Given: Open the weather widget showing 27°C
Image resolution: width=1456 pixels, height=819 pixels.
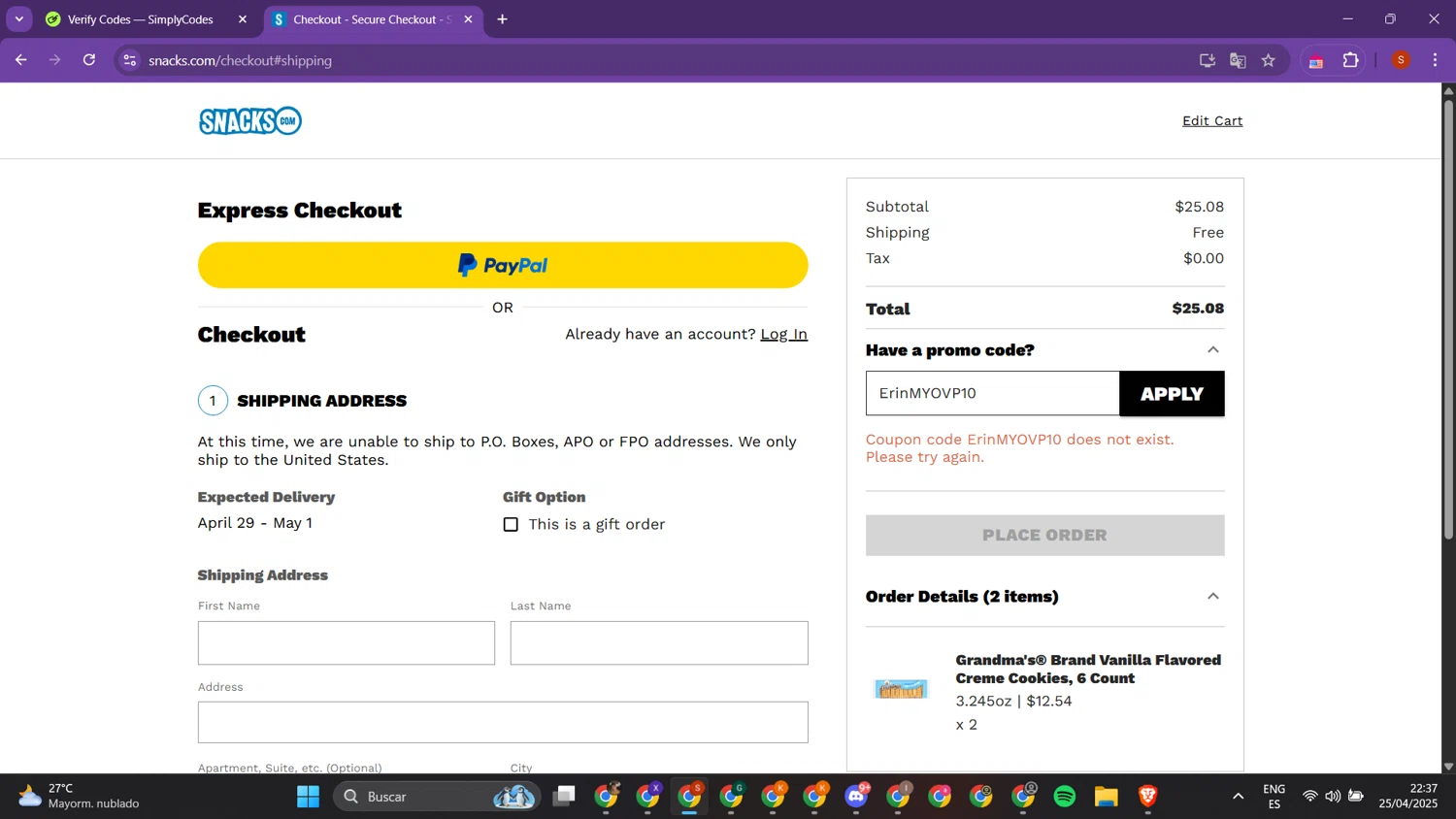Looking at the screenshot, I should click(x=80, y=797).
